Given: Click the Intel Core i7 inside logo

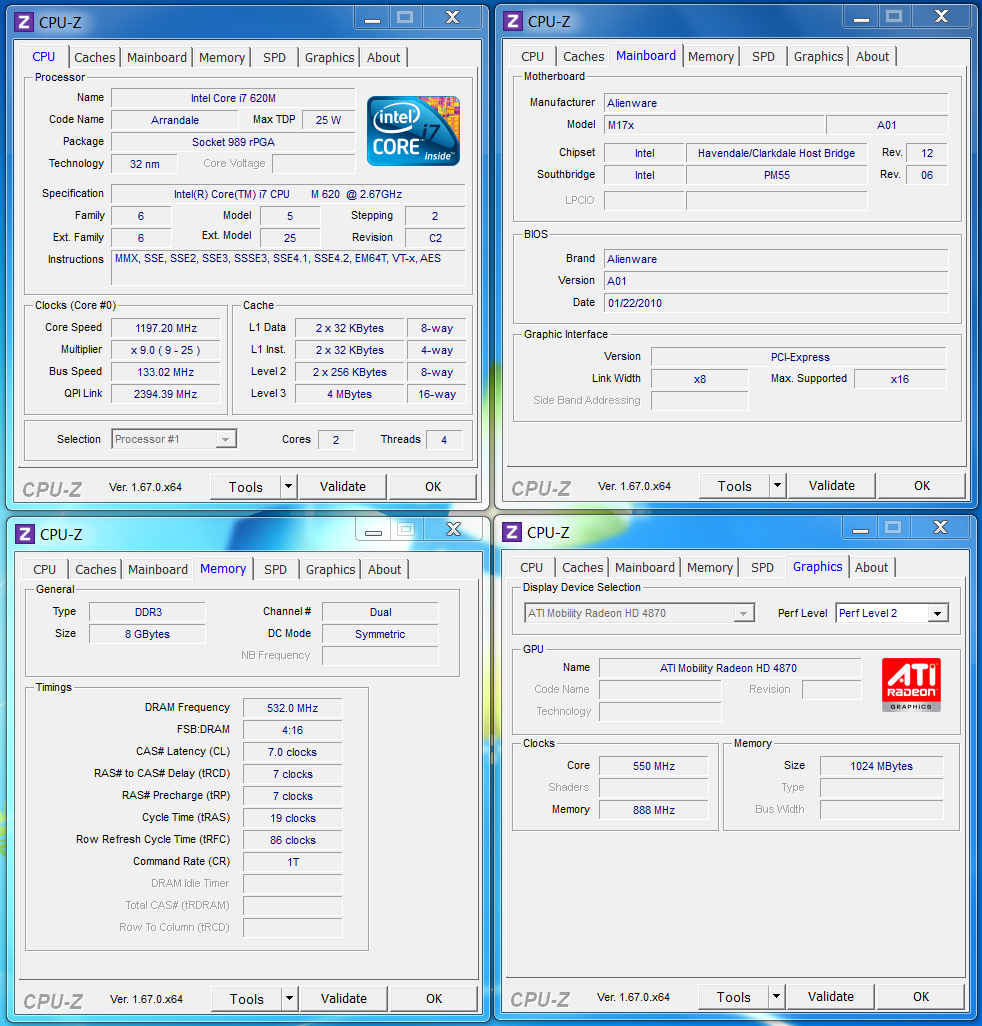Looking at the screenshot, I should (x=413, y=131).
